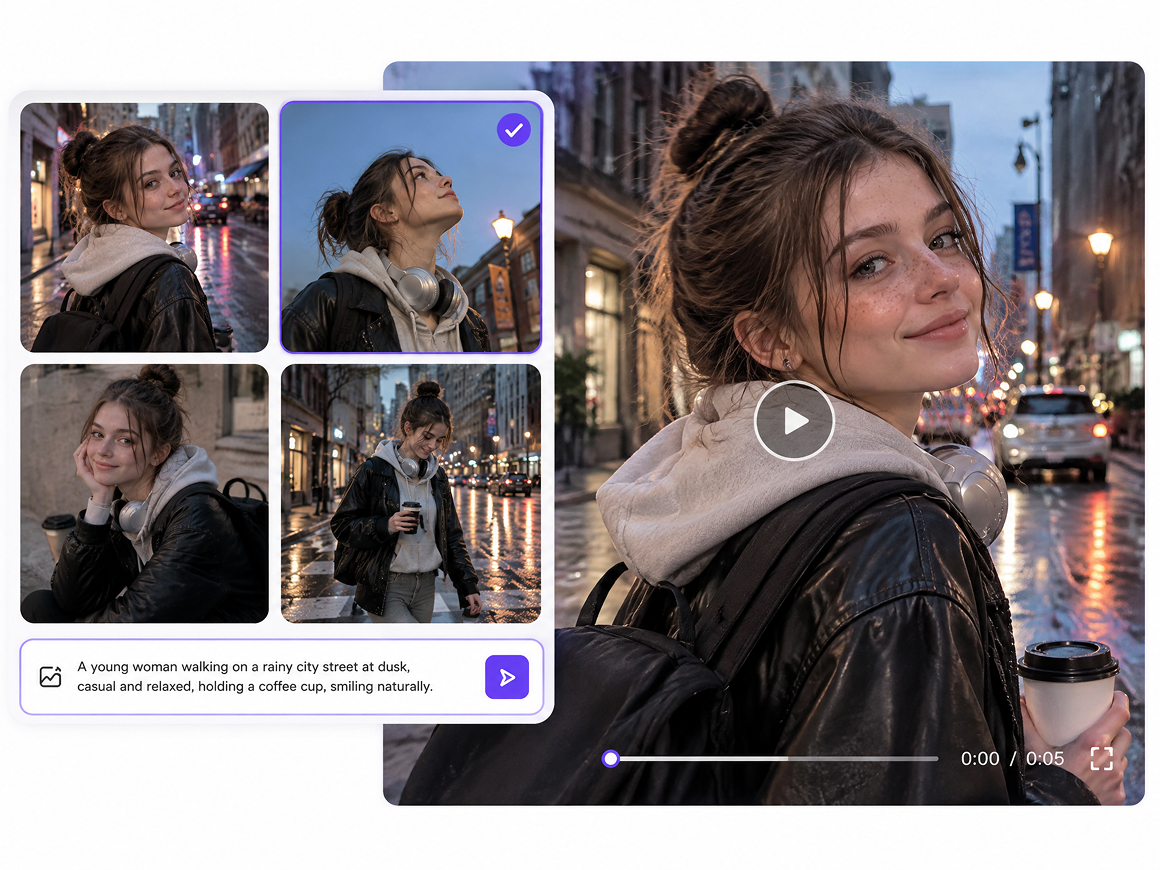Click the video progress slider handle
Viewport: 1160px width, 870px height.
click(610, 758)
